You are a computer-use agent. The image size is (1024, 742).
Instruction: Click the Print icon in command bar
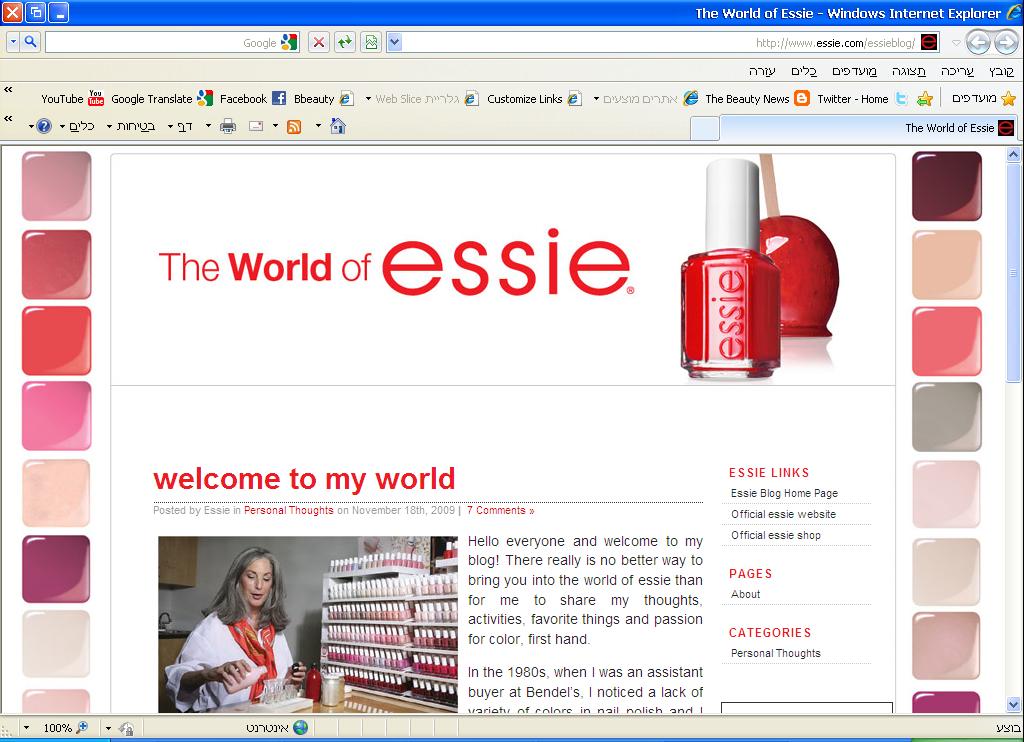point(228,126)
